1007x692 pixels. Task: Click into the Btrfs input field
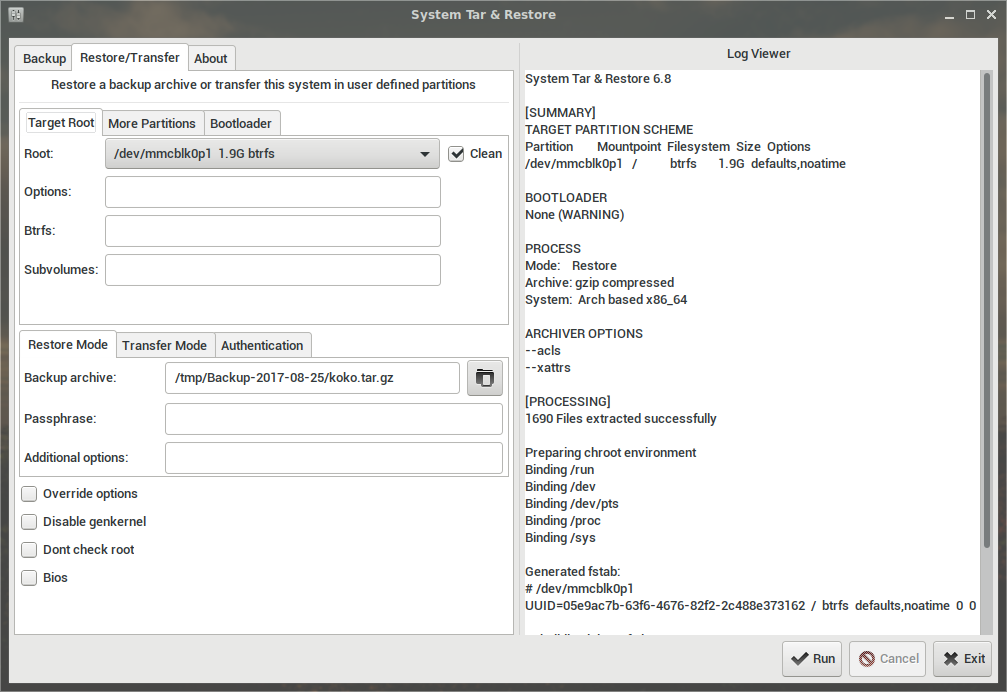[273, 231]
